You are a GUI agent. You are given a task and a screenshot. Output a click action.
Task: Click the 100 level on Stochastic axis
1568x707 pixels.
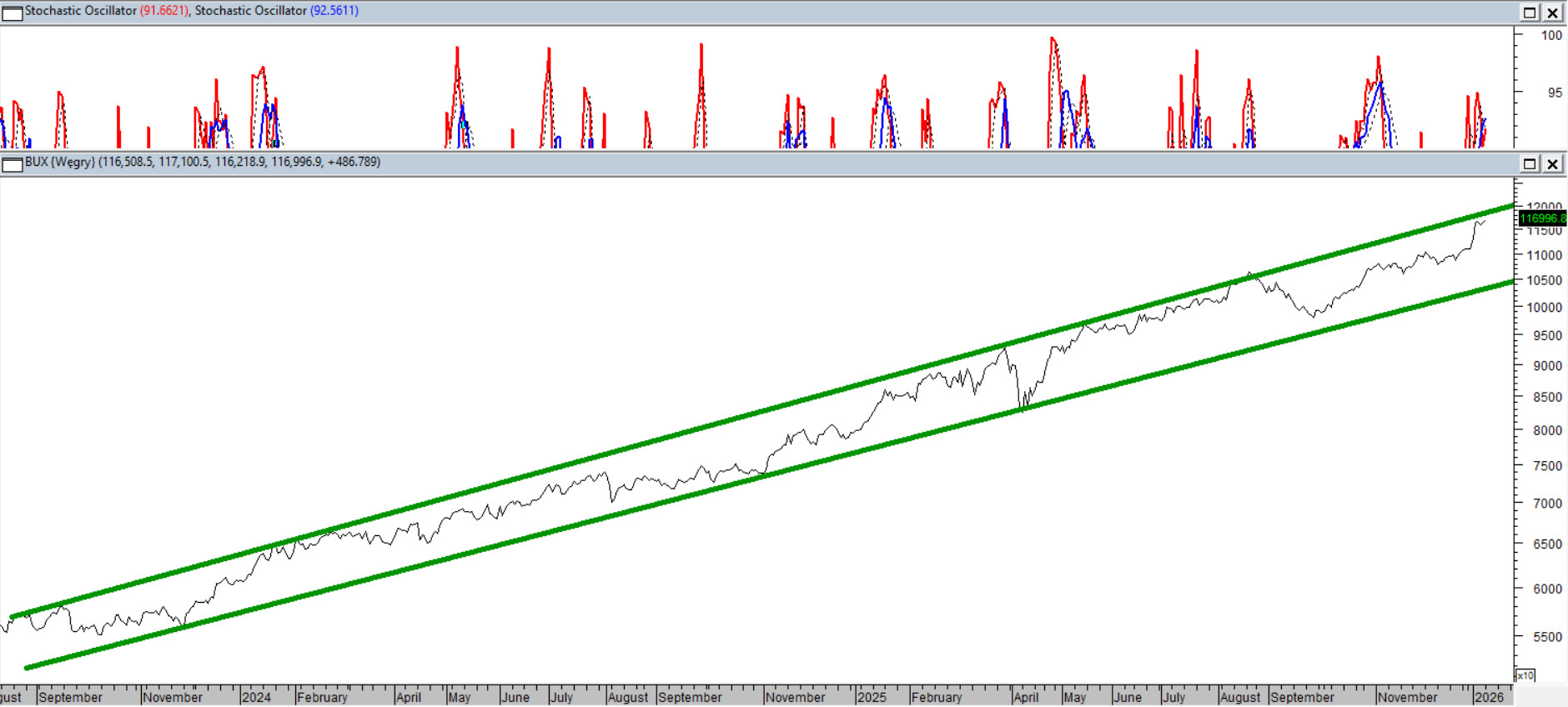tap(1551, 35)
